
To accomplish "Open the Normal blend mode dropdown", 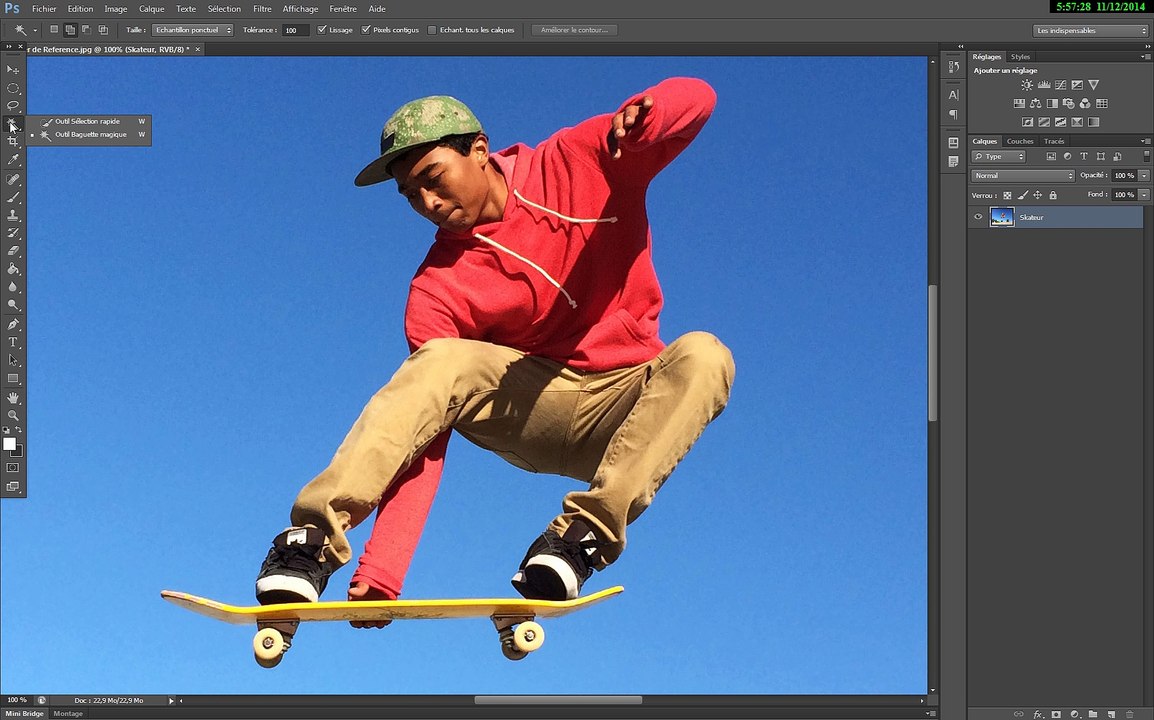I will pyautogui.click(x=1023, y=176).
